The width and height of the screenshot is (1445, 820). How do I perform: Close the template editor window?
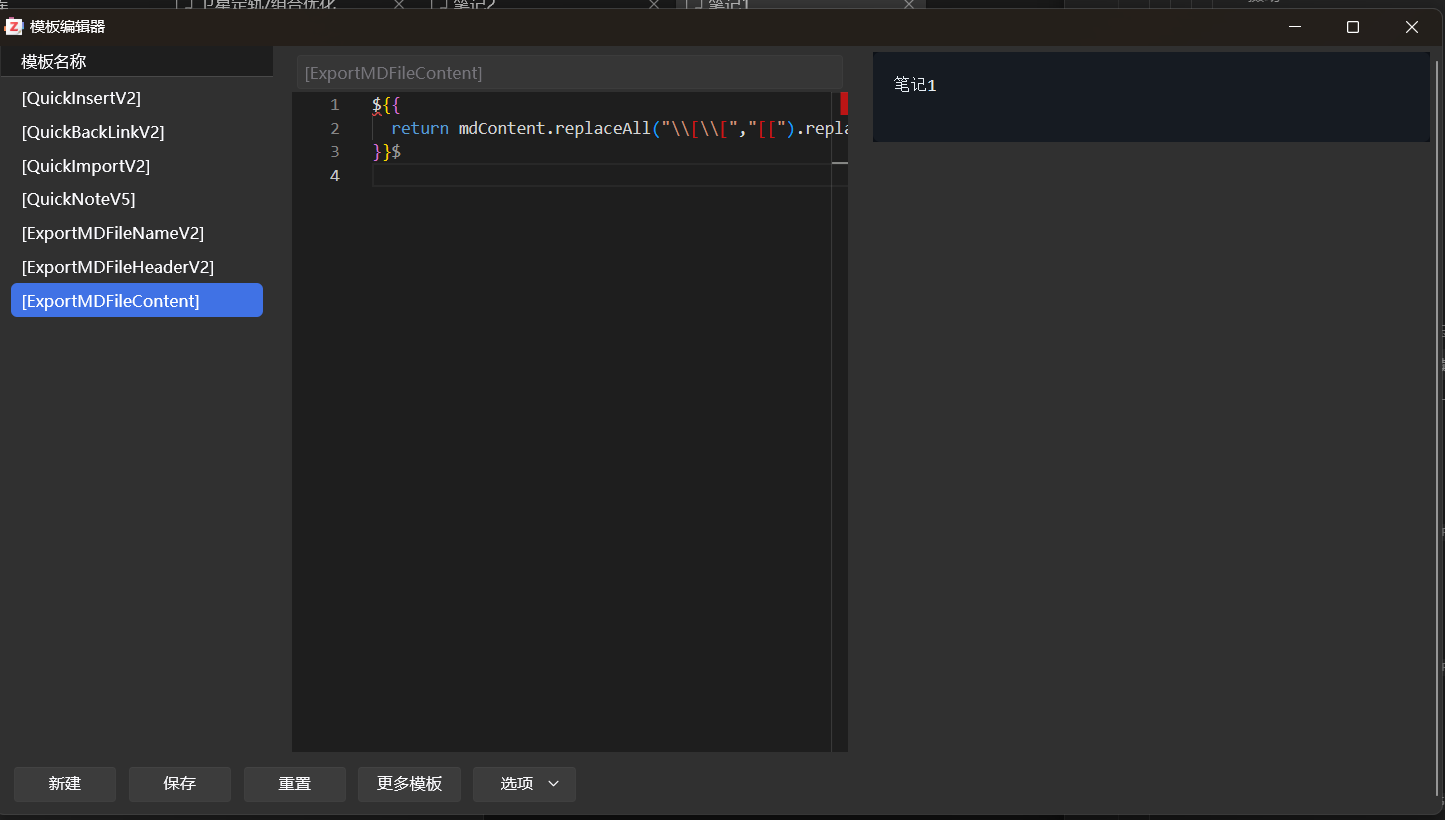point(1411,27)
